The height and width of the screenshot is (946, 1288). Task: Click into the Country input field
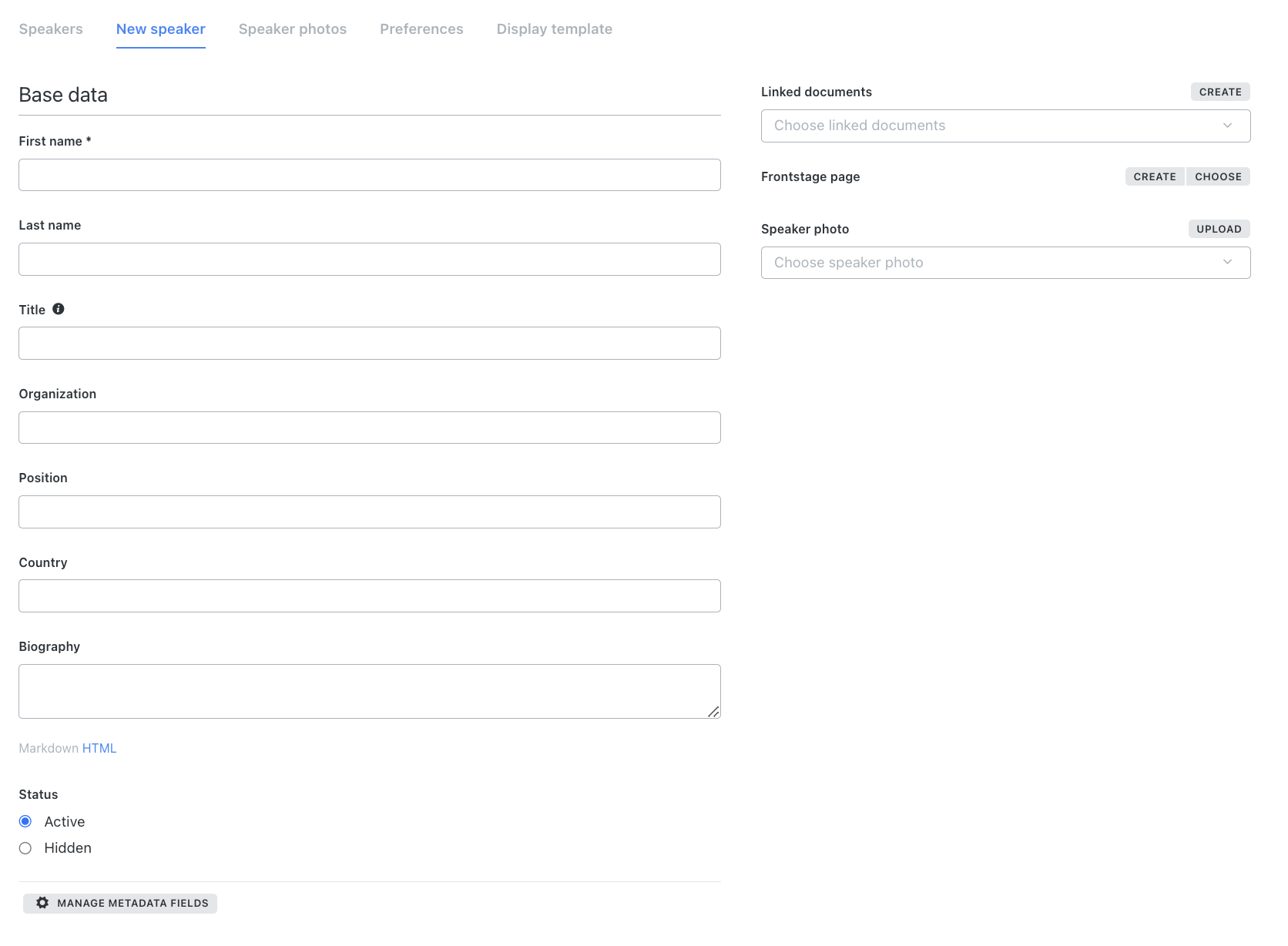point(370,595)
